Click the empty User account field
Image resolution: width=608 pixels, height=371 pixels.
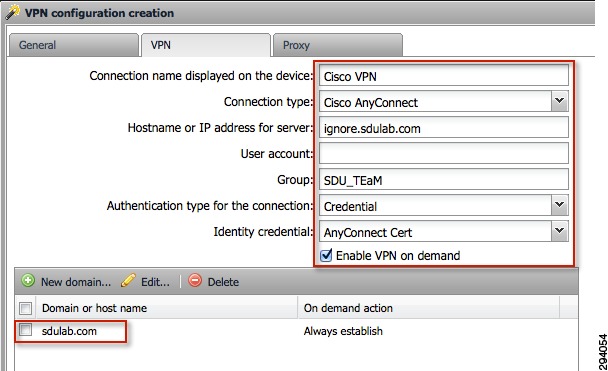pyautogui.click(x=444, y=153)
